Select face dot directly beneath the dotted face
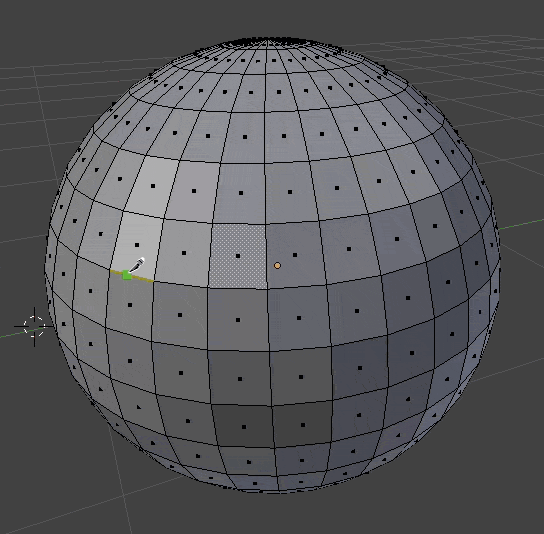The image size is (544, 534). pyautogui.click(x=238, y=320)
